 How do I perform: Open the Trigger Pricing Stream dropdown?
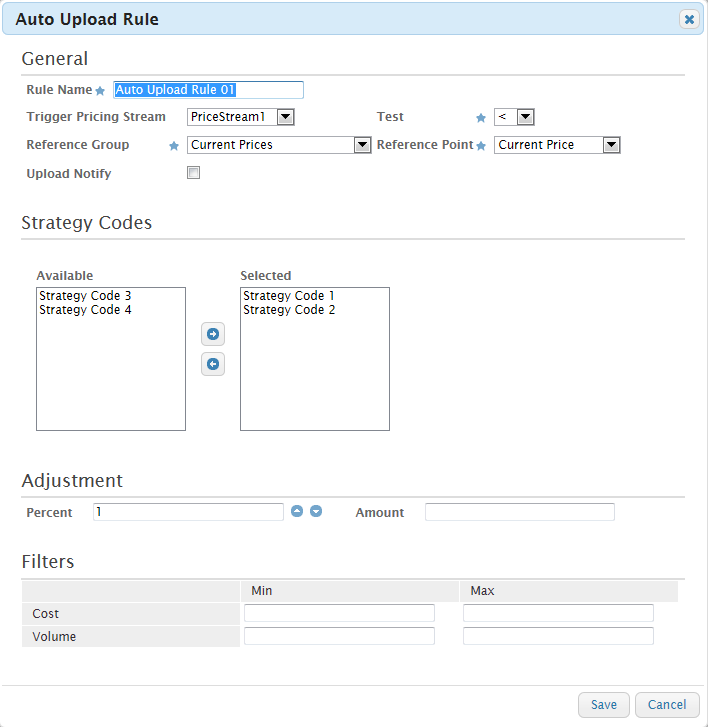[x=285, y=117]
